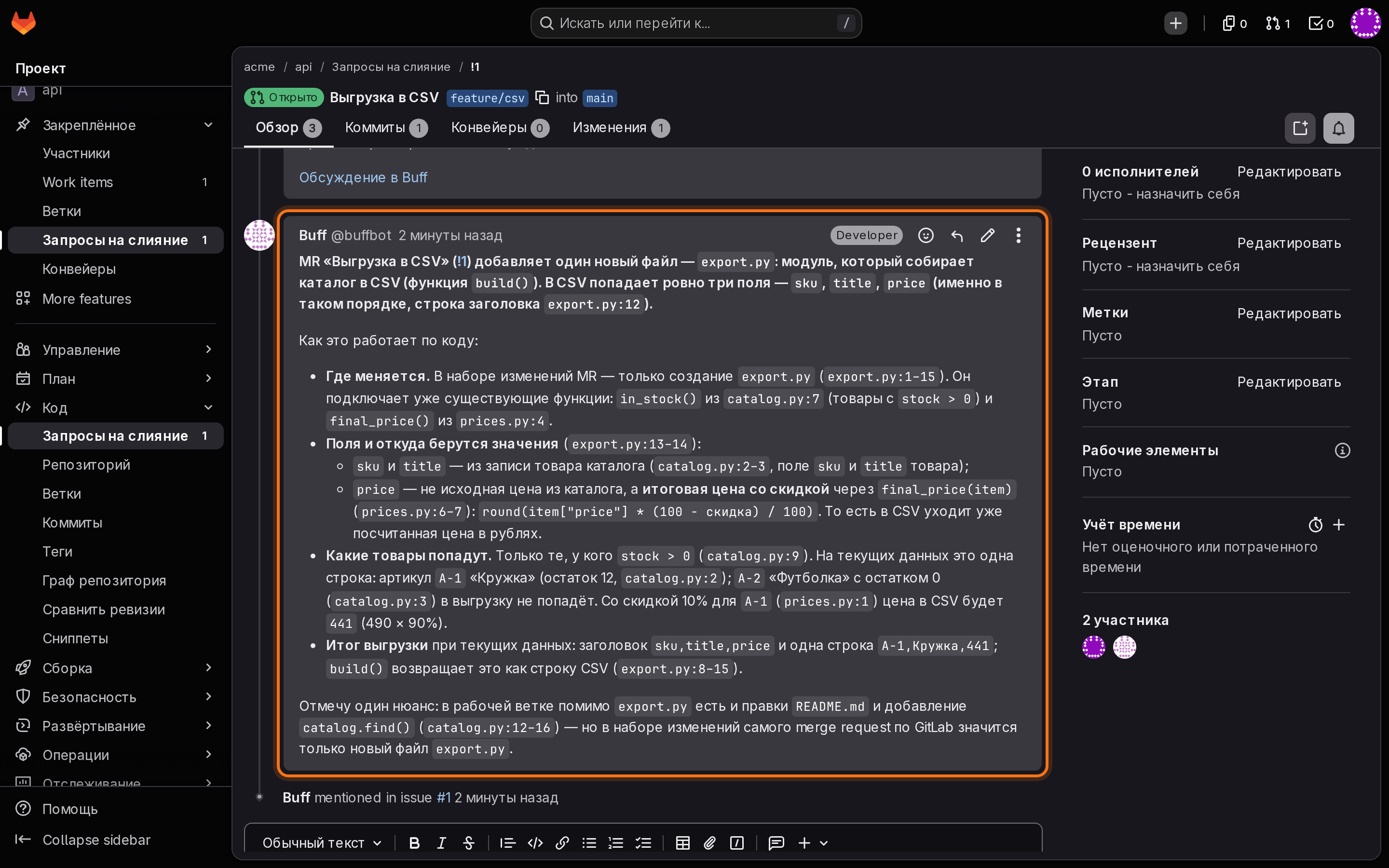The height and width of the screenshot is (868, 1389).
Task: Add emoji reaction to Buff's comment
Action: click(x=926, y=235)
